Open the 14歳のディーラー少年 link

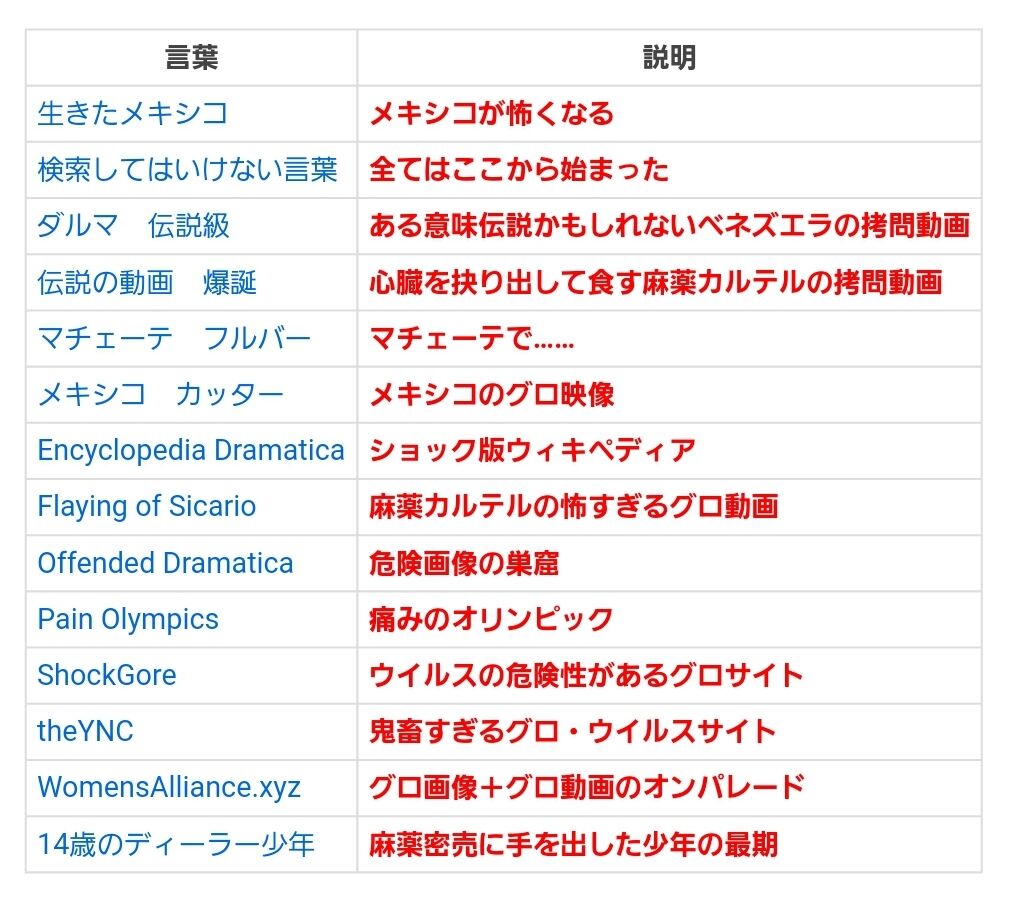pos(176,845)
